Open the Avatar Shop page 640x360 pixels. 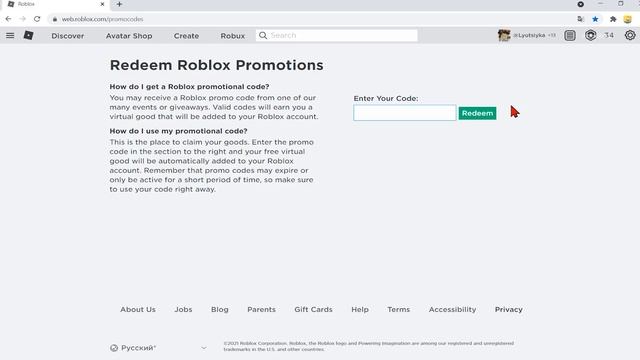(129, 36)
